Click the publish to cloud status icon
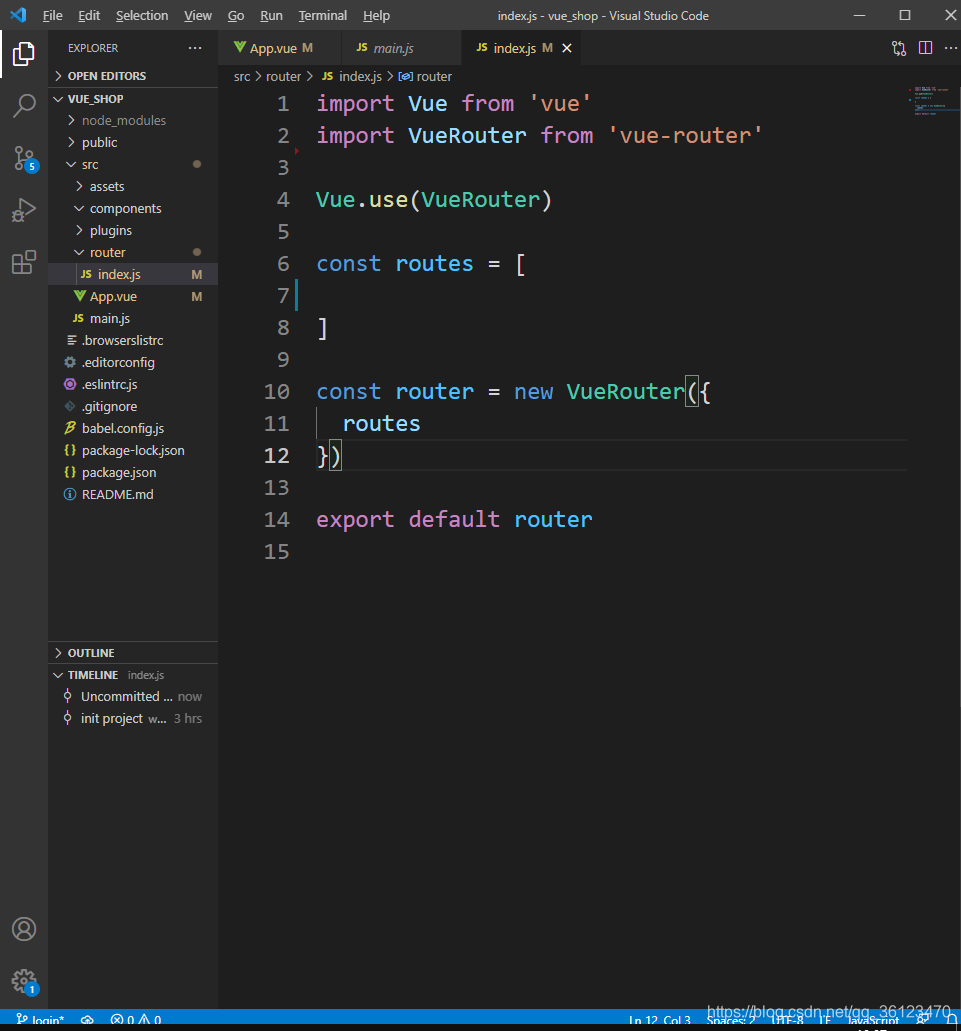961x1031 pixels. [87, 1020]
